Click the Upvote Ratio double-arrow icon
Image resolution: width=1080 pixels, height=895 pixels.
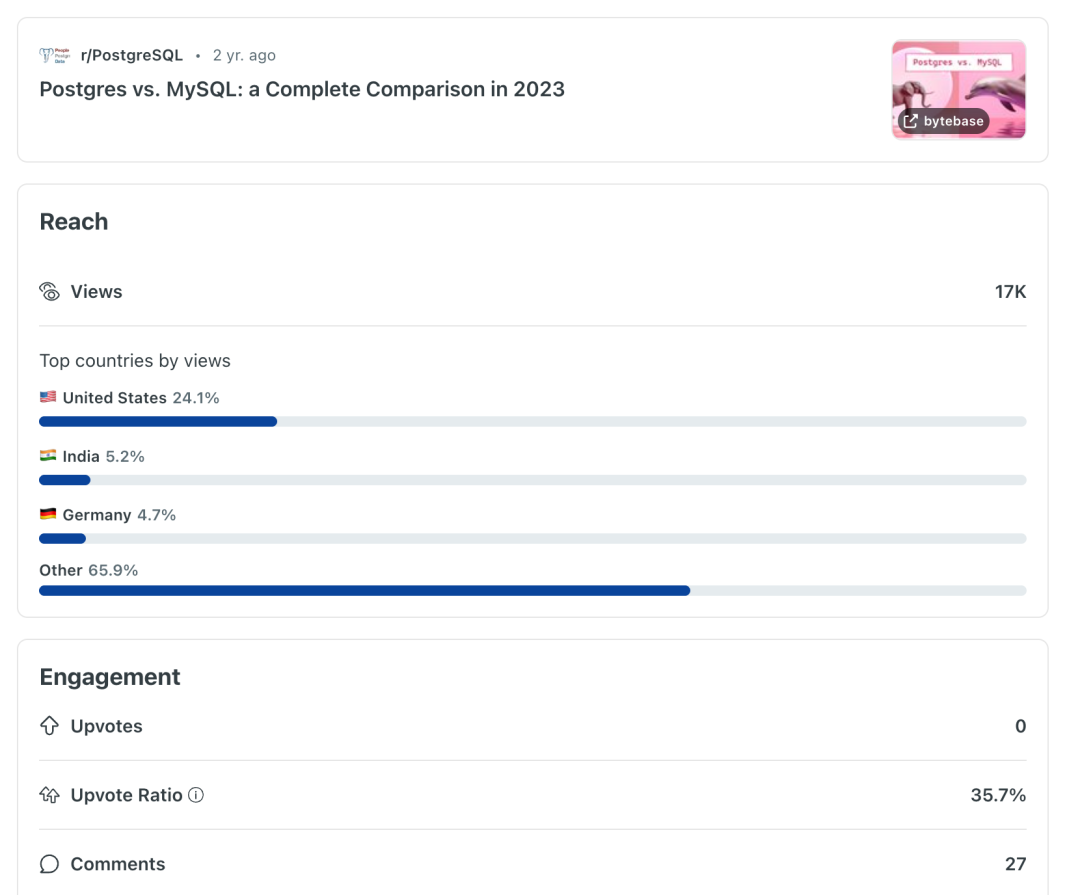tap(50, 794)
